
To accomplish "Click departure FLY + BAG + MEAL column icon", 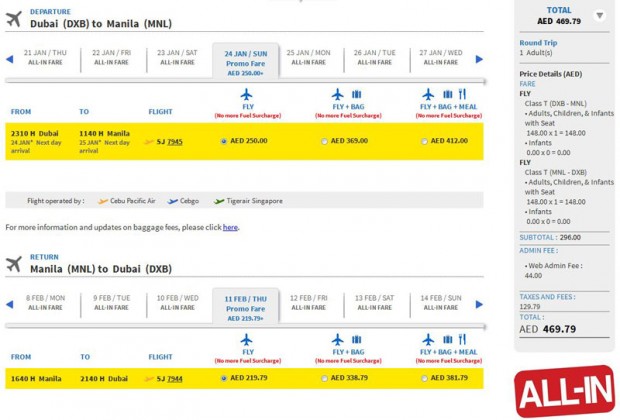I will point(447,94).
